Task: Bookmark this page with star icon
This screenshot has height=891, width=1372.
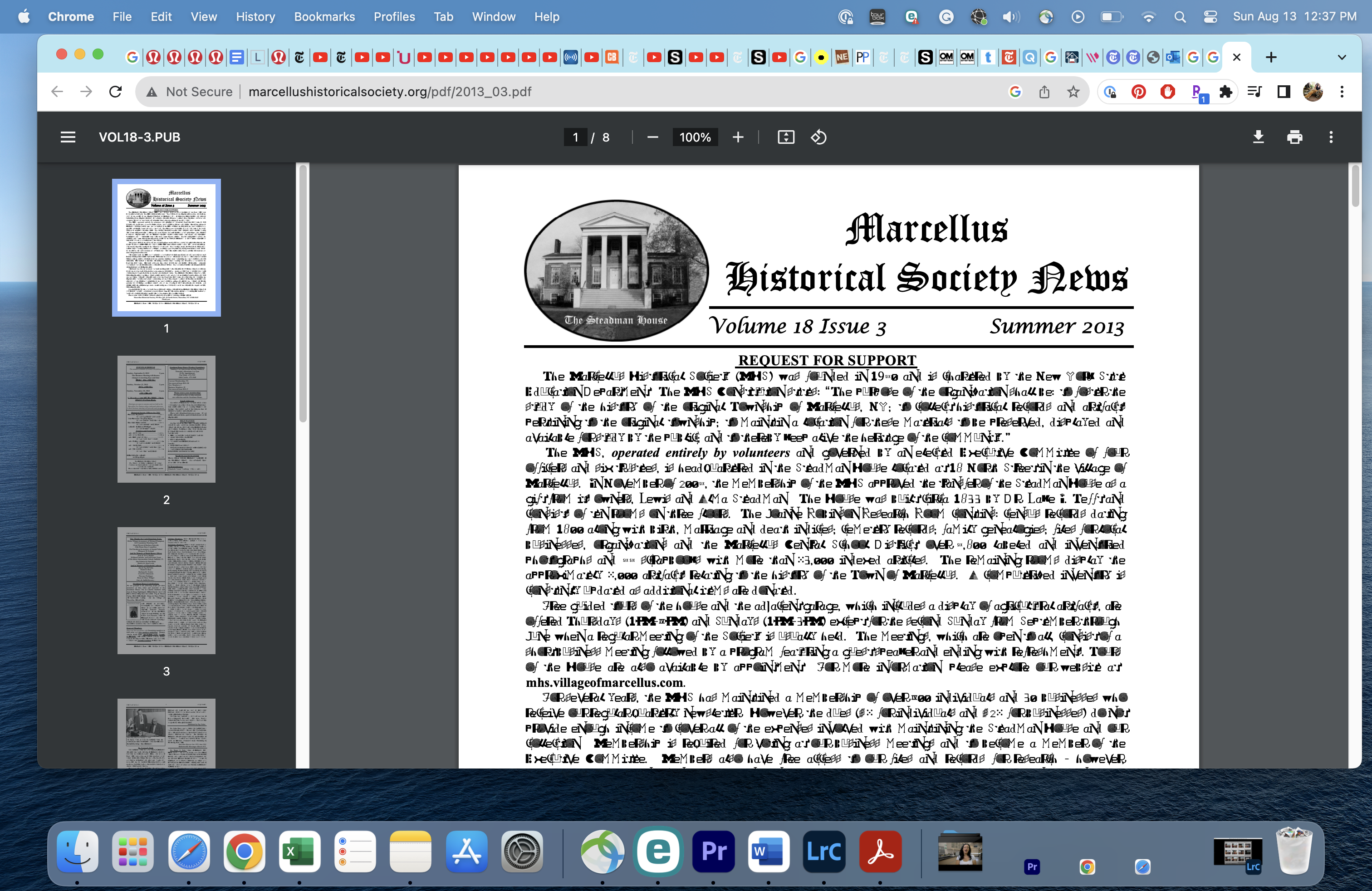Action: coord(1073,92)
